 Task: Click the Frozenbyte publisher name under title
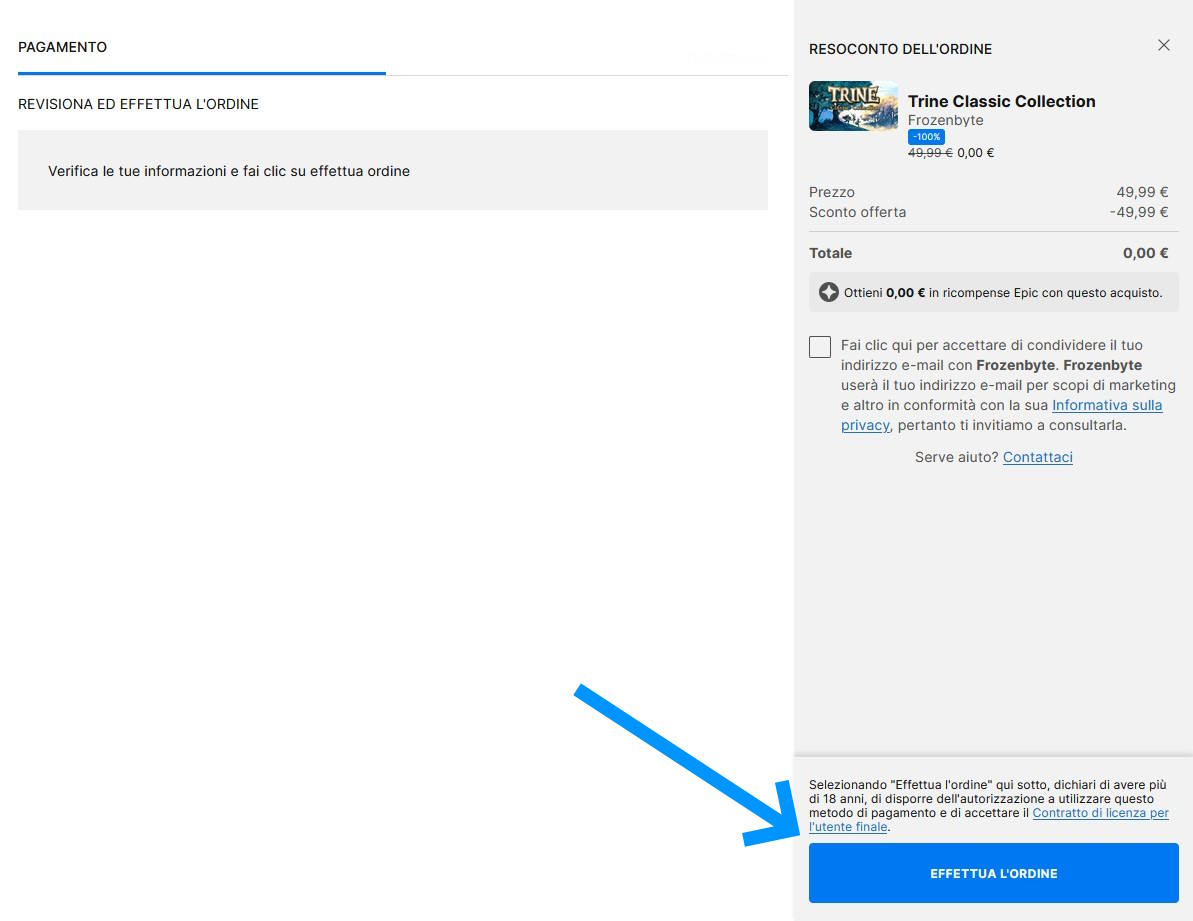945,120
